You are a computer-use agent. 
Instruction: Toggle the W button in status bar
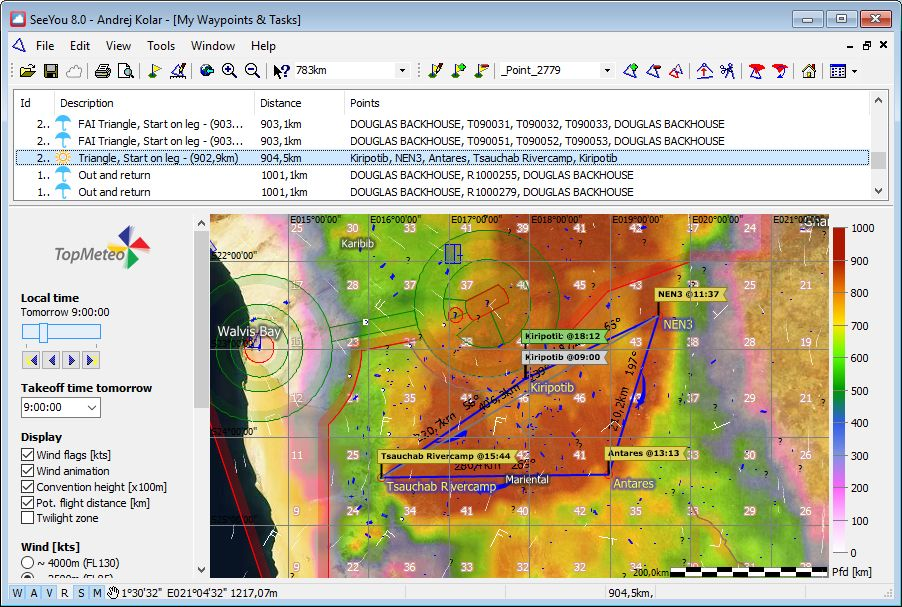click(17, 593)
